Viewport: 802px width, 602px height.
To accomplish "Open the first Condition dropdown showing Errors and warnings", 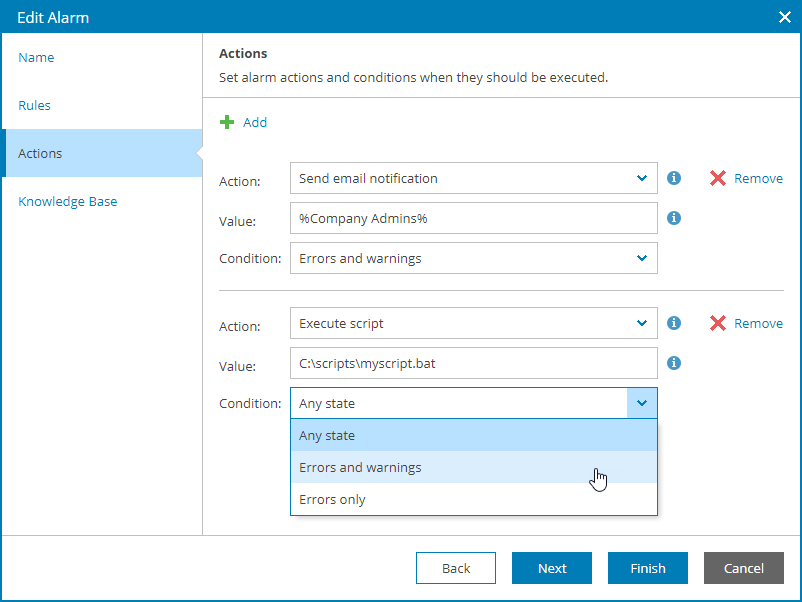I will coord(641,258).
